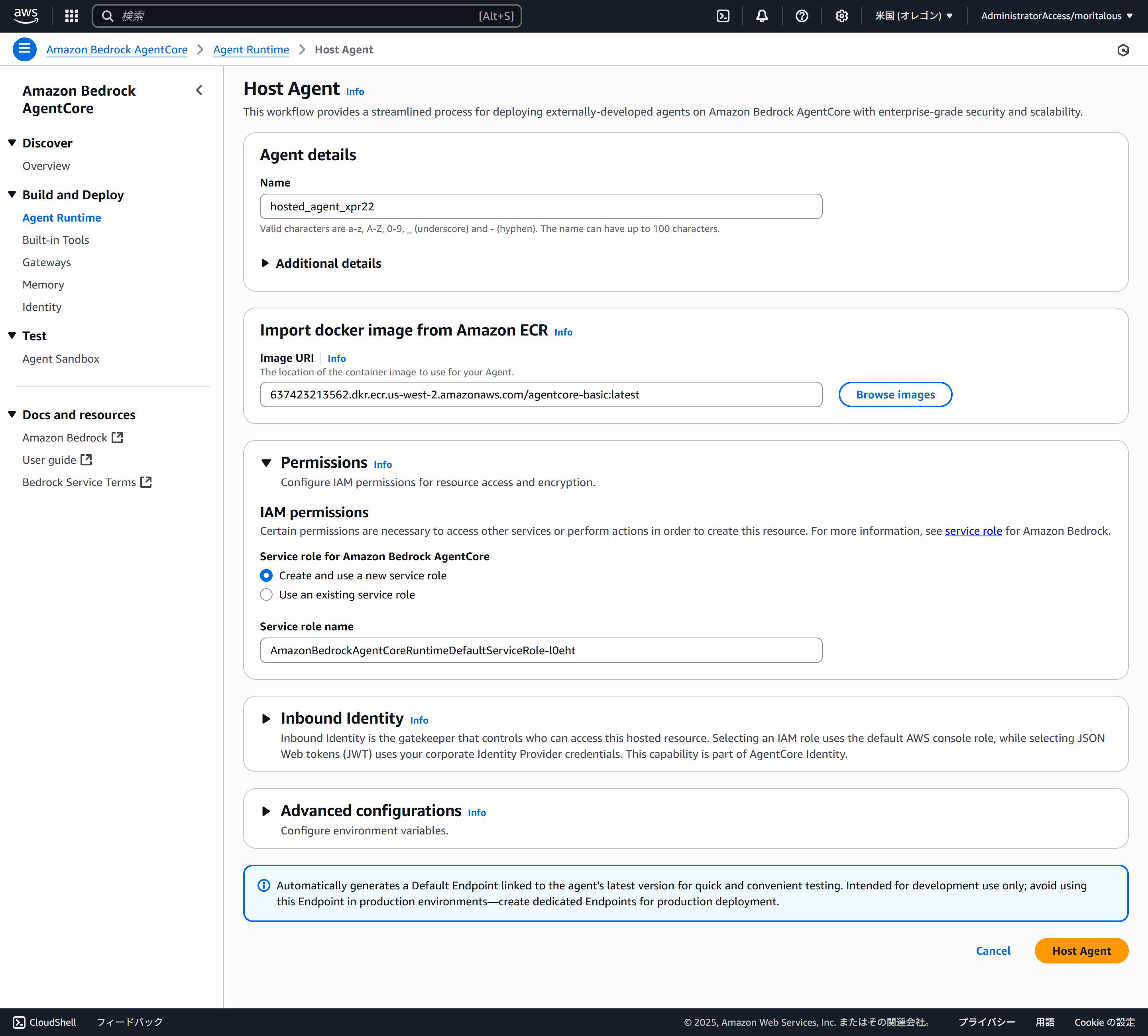Open the settings gear
This screenshot has width=1148, height=1036.
[x=841, y=16]
